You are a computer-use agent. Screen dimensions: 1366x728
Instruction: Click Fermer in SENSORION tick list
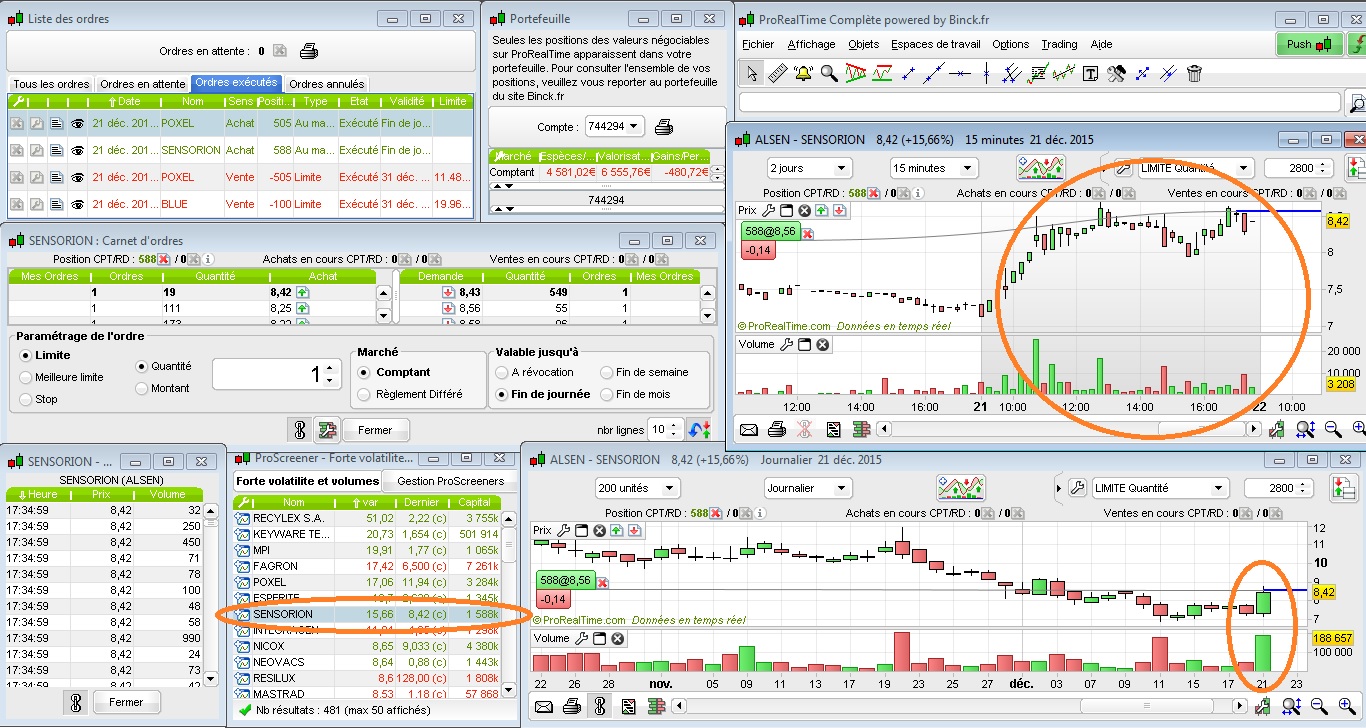pyautogui.click(x=127, y=702)
